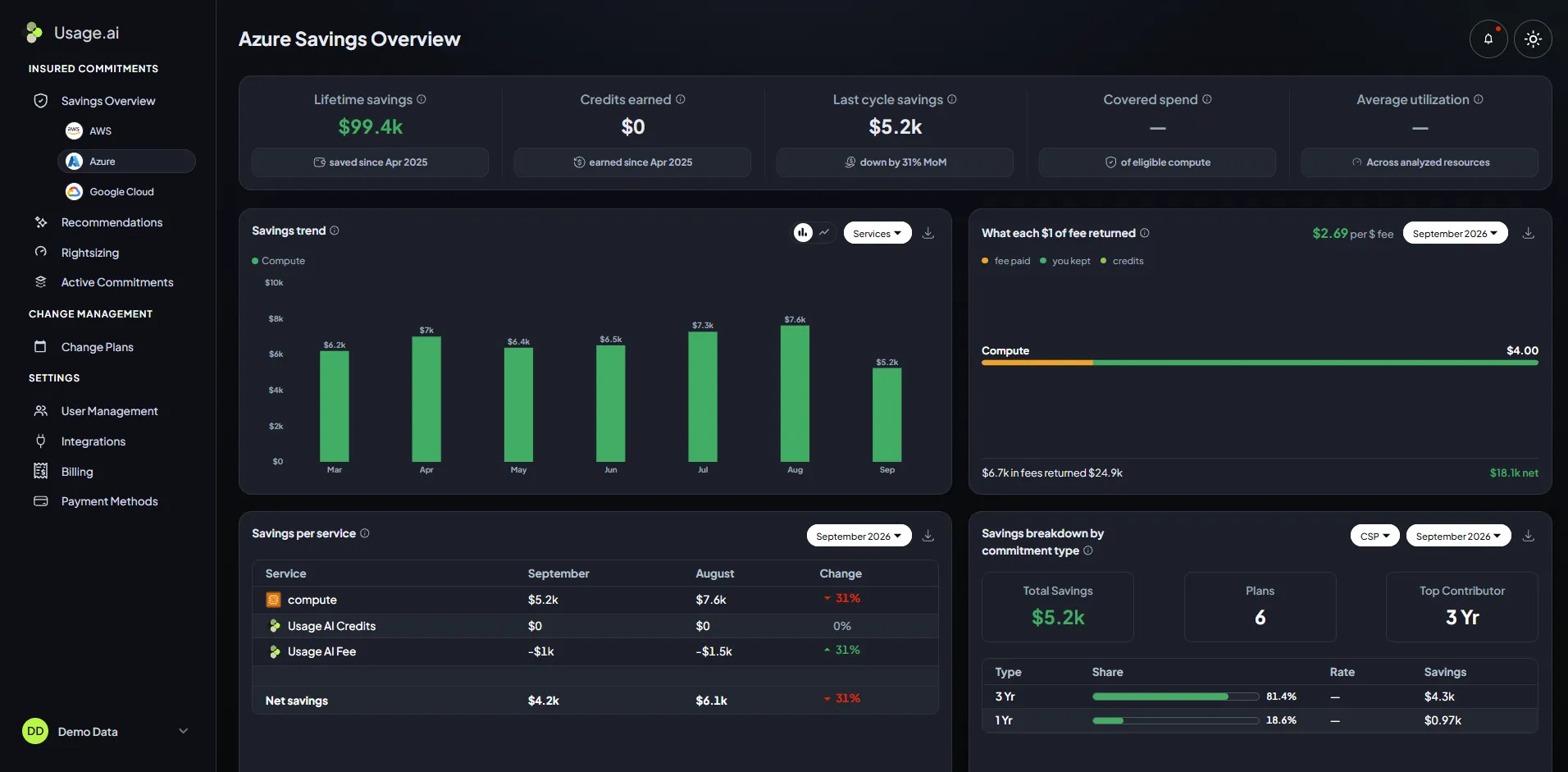Show Lifetime savings info tooltip icon
Screen dimensions: 1568x772
[422, 99]
